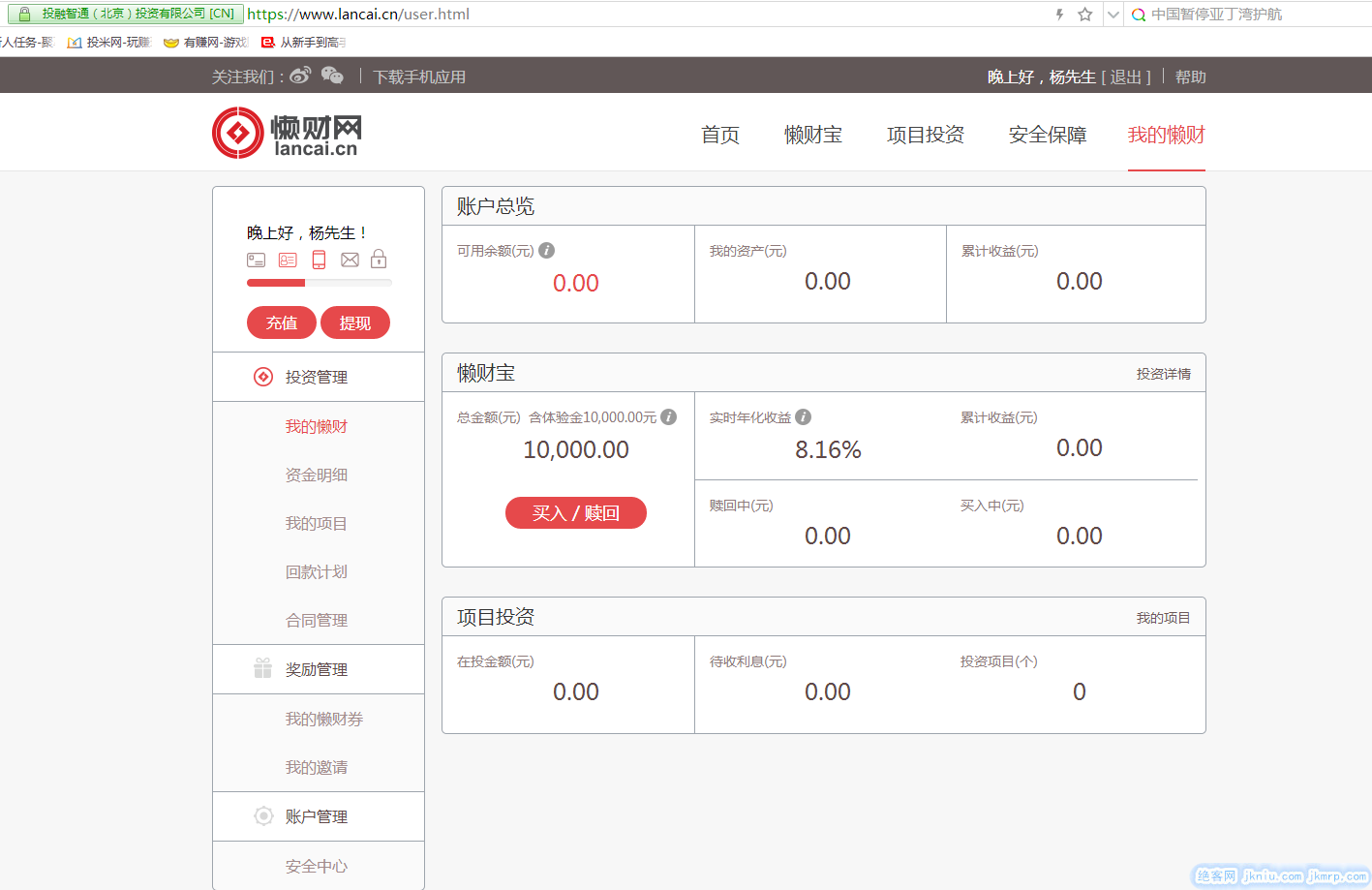
Task: Go to the 安全保障 navigation tab
Action: 1048,135
